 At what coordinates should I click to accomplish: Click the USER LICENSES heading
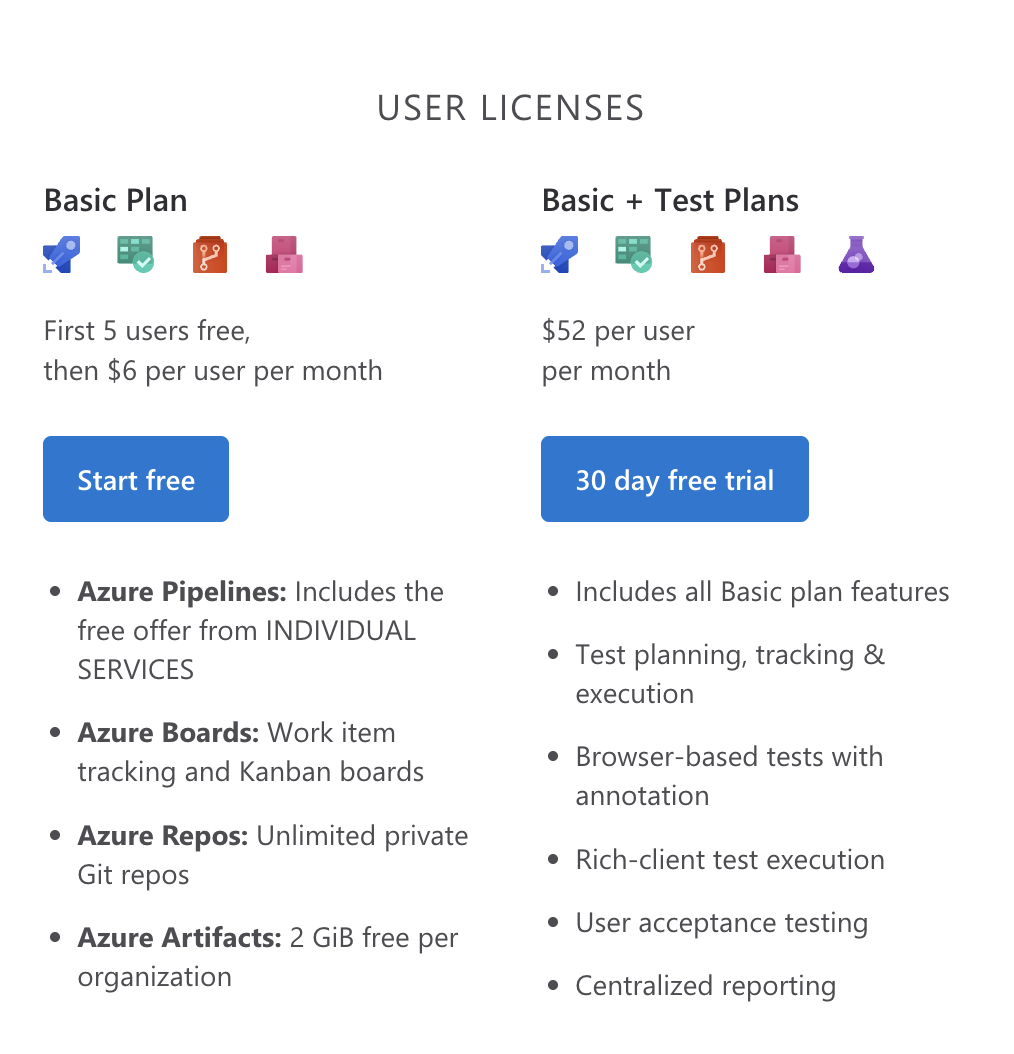tap(510, 108)
